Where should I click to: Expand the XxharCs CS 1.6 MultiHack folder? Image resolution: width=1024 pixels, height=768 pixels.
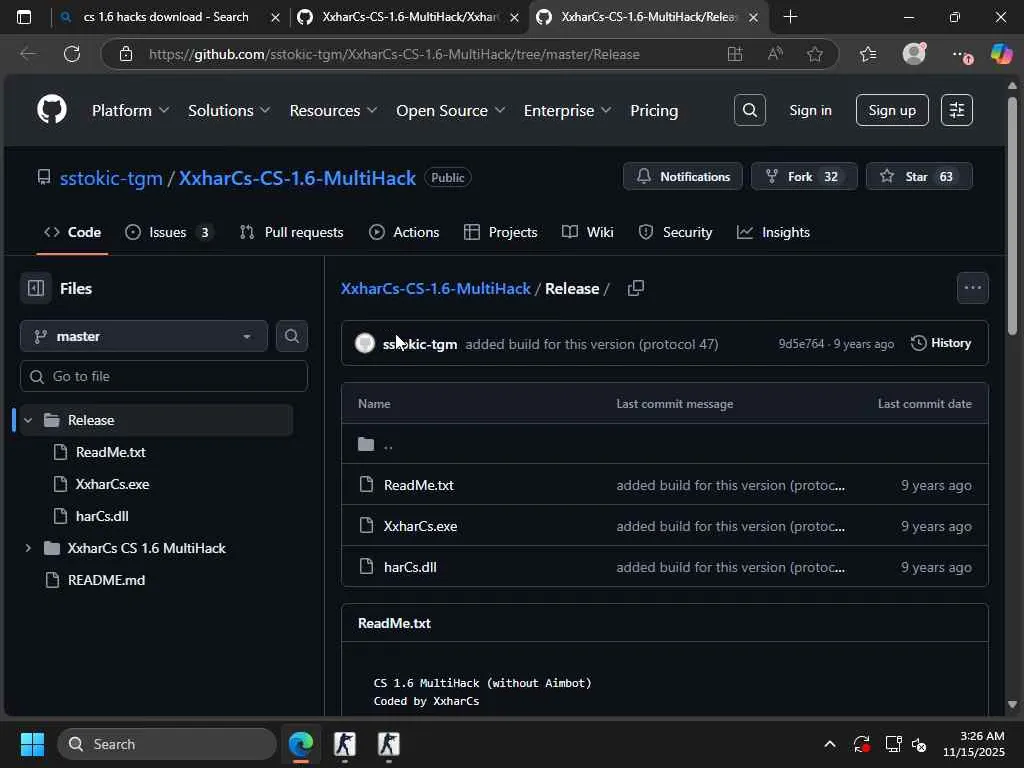(x=28, y=548)
